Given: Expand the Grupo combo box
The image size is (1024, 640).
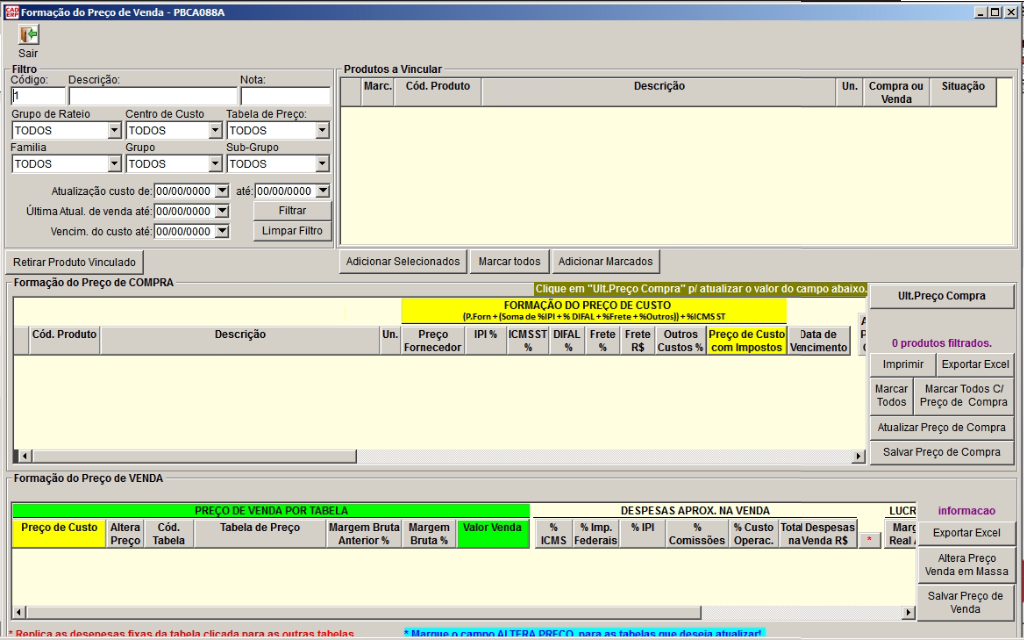Looking at the screenshot, I should point(216,164).
